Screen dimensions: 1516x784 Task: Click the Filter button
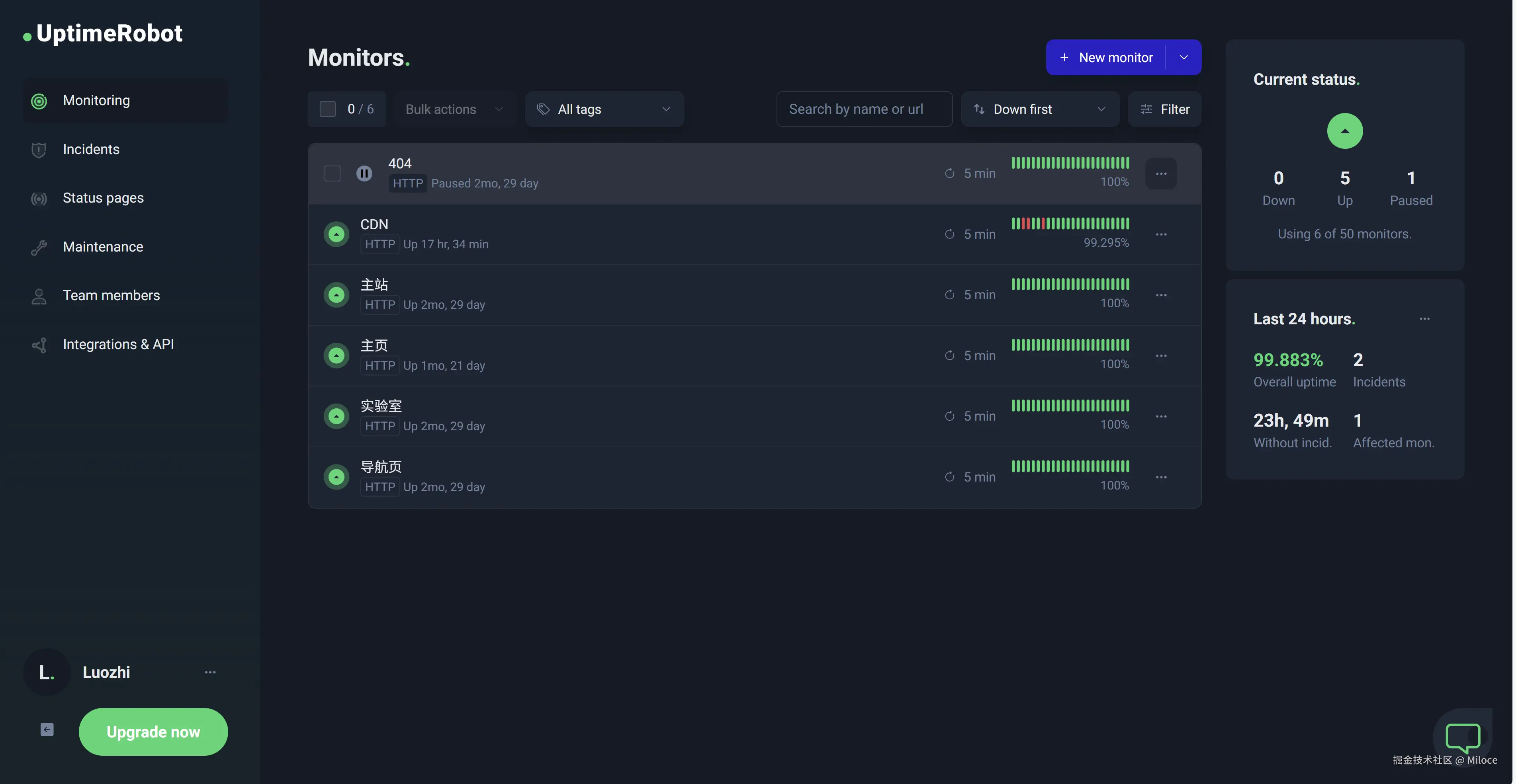(x=1165, y=109)
